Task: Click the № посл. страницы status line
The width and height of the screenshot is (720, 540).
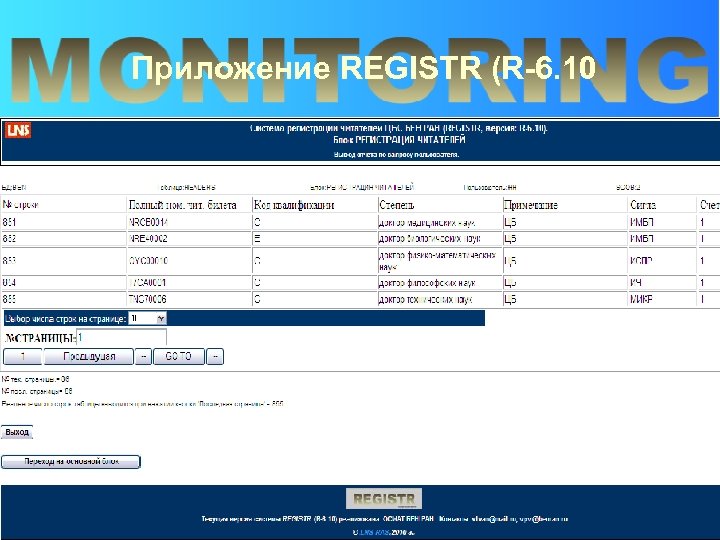Action: pyautogui.click(x=37, y=391)
